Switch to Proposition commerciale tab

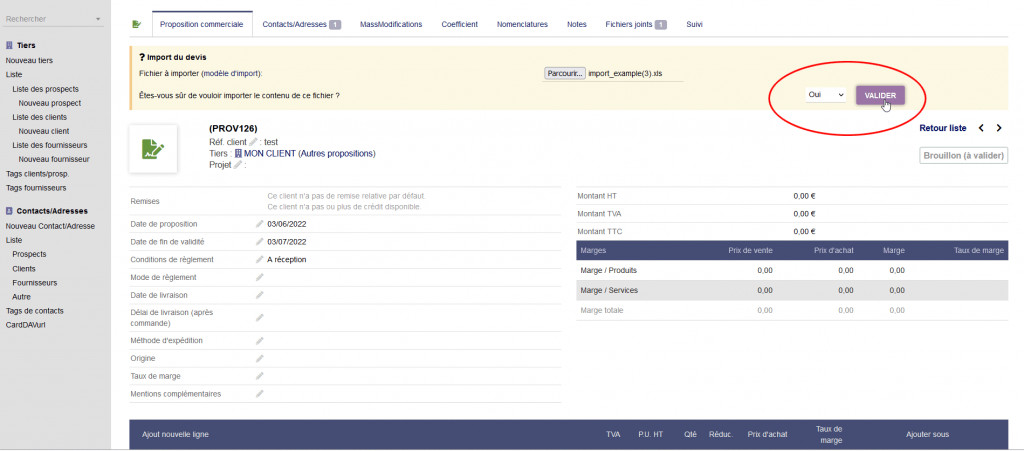pyautogui.click(x=202, y=24)
